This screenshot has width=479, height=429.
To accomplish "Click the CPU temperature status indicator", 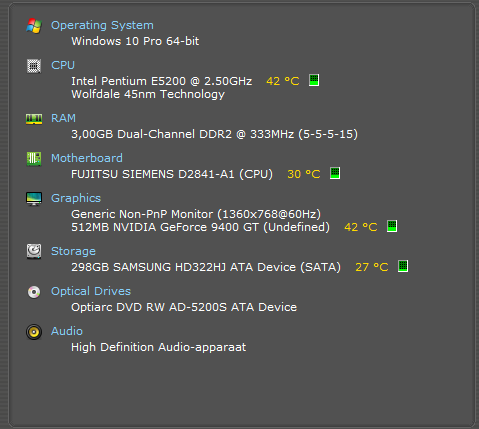I will coord(314,80).
